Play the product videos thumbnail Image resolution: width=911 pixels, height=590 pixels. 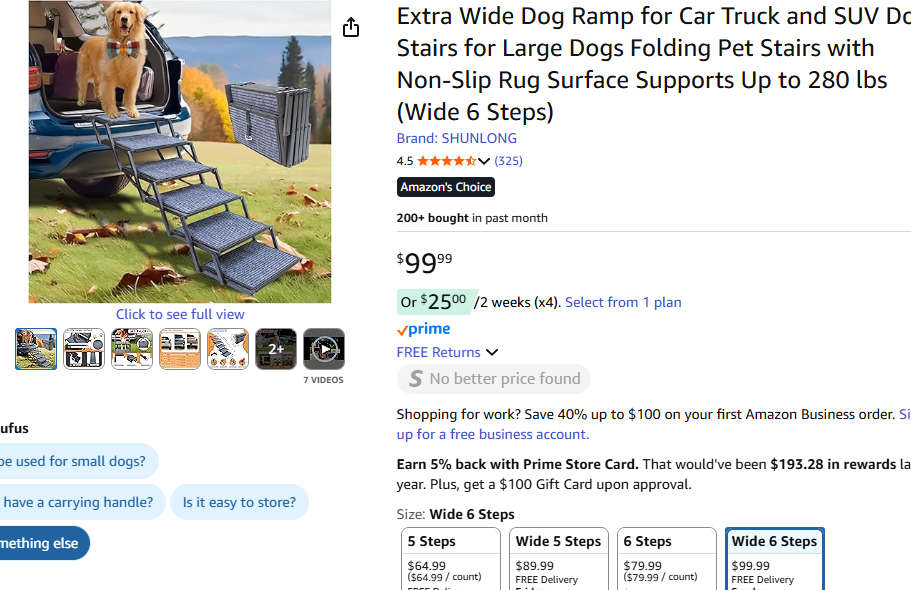[x=324, y=349]
